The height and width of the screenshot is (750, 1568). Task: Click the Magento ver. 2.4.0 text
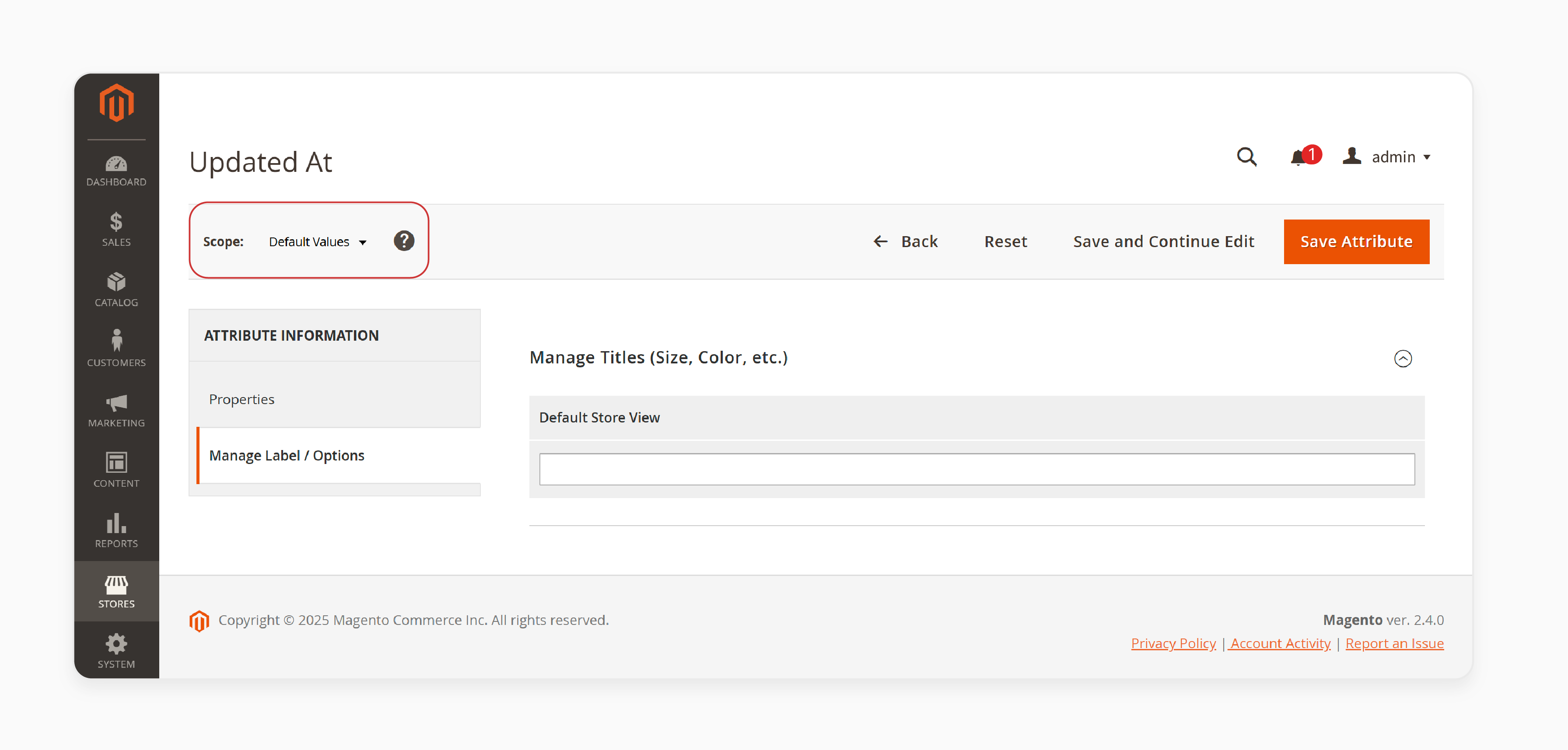[x=1383, y=620]
